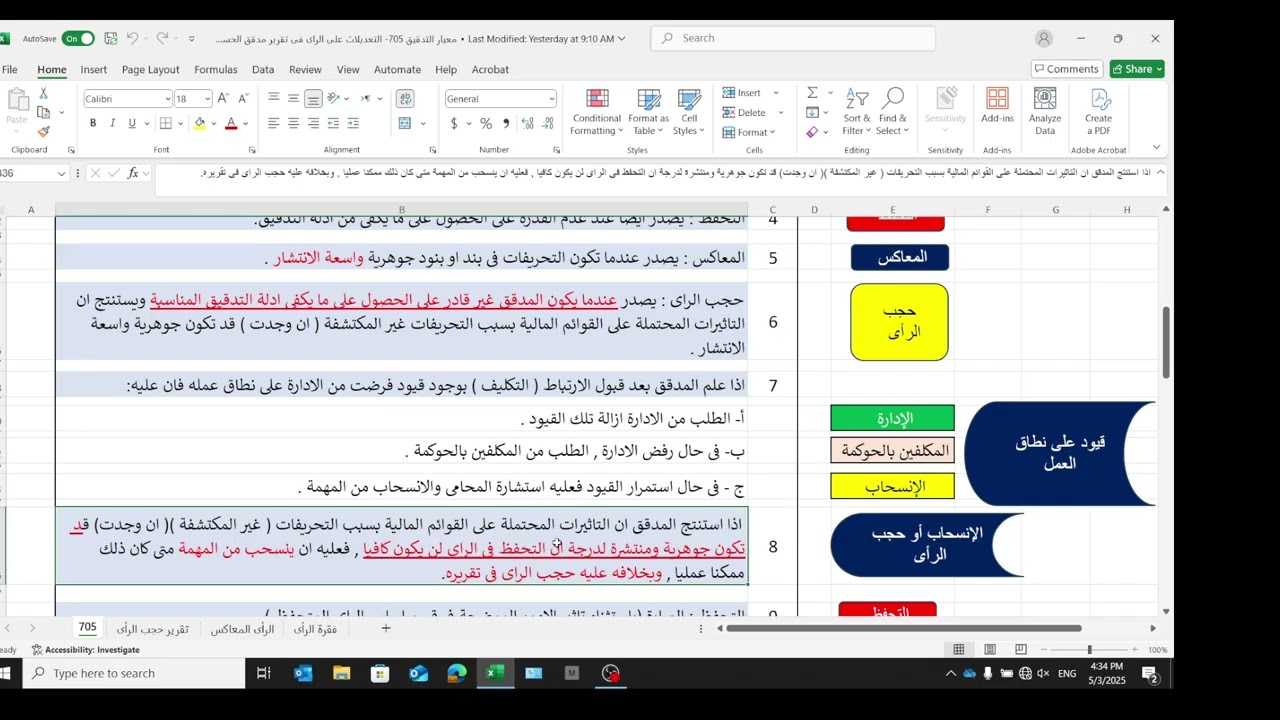
Task: Open Format as Table gallery
Action: [x=648, y=112]
